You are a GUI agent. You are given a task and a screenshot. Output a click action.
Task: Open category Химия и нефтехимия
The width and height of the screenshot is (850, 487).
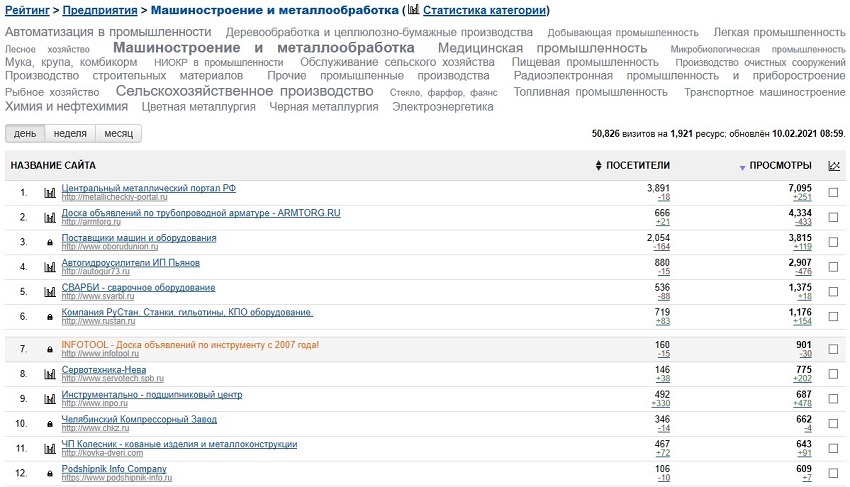point(66,106)
